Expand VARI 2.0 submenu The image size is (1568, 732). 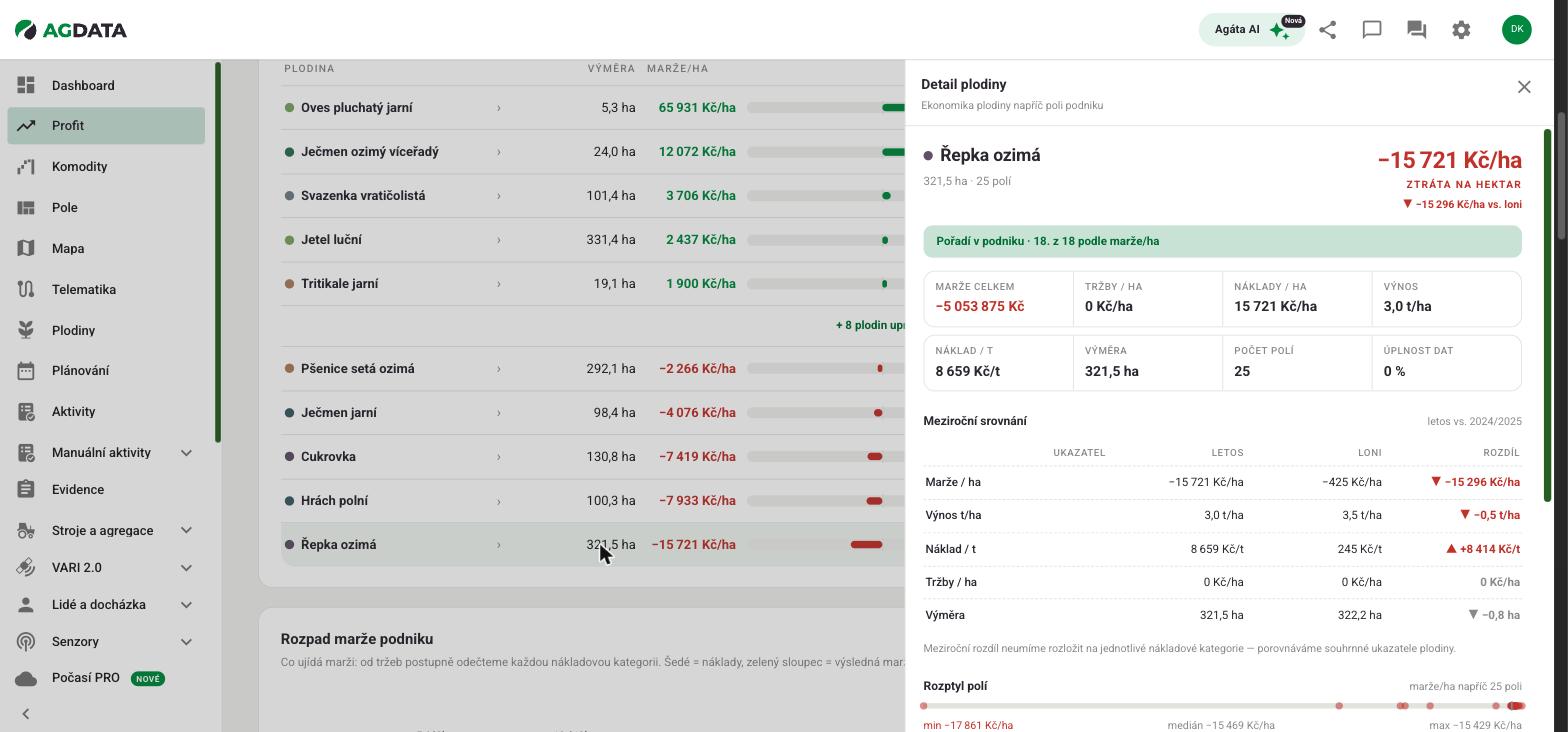click(186, 568)
